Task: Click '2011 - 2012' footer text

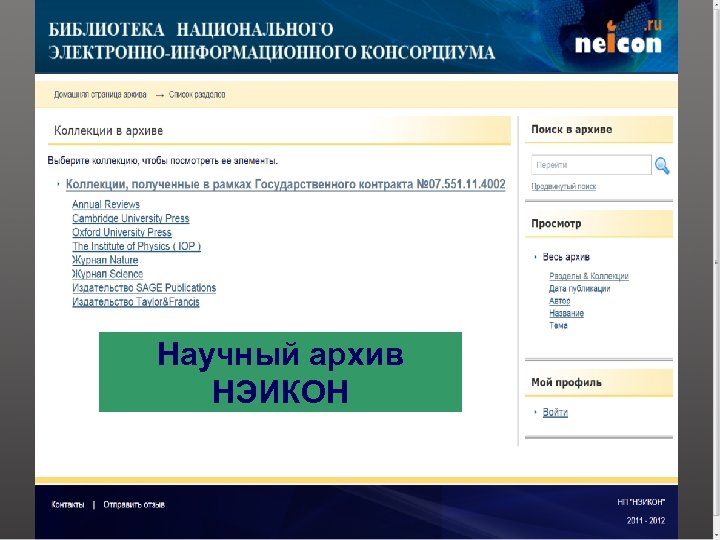Action: [x=646, y=520]
